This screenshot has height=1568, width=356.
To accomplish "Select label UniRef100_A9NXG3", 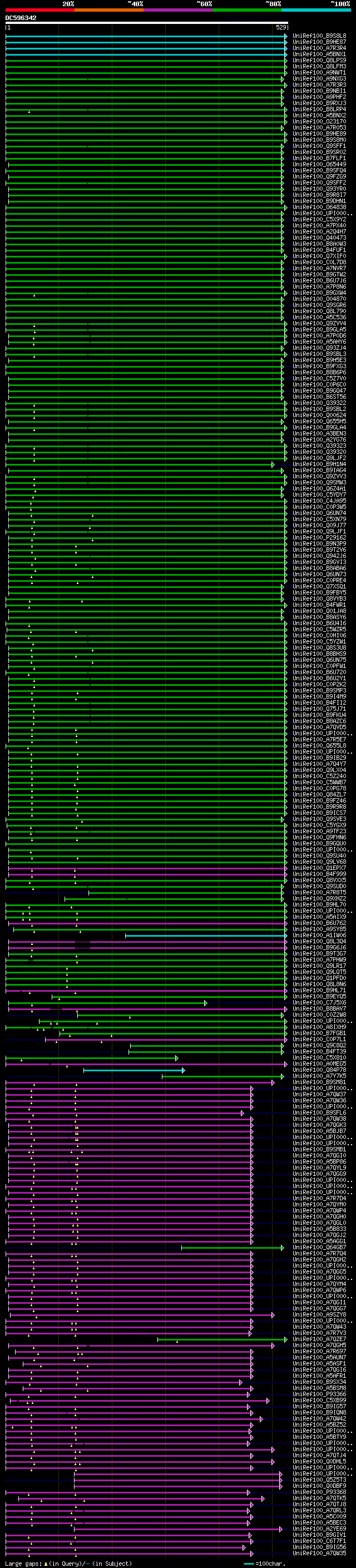I will [x=319, y=78].
